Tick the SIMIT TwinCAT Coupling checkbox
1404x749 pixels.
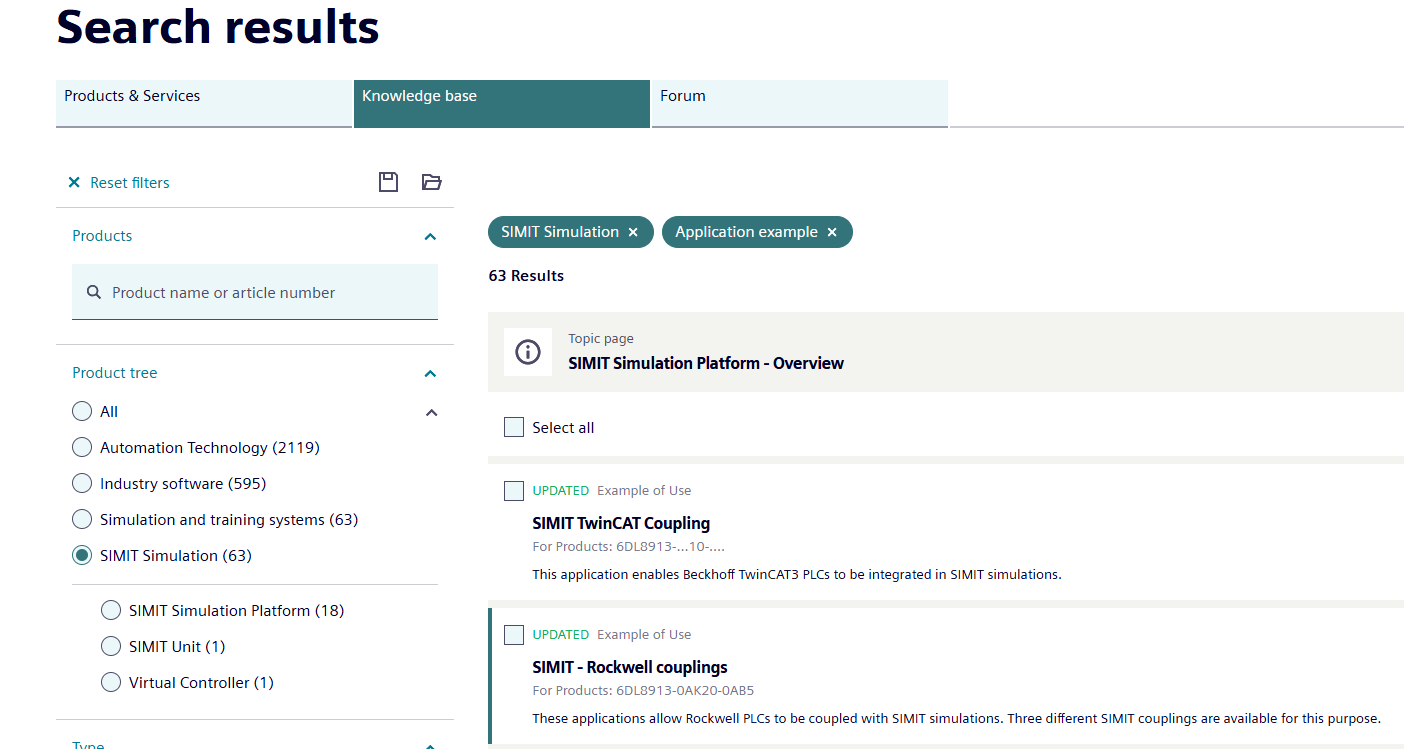pos(514,491)
